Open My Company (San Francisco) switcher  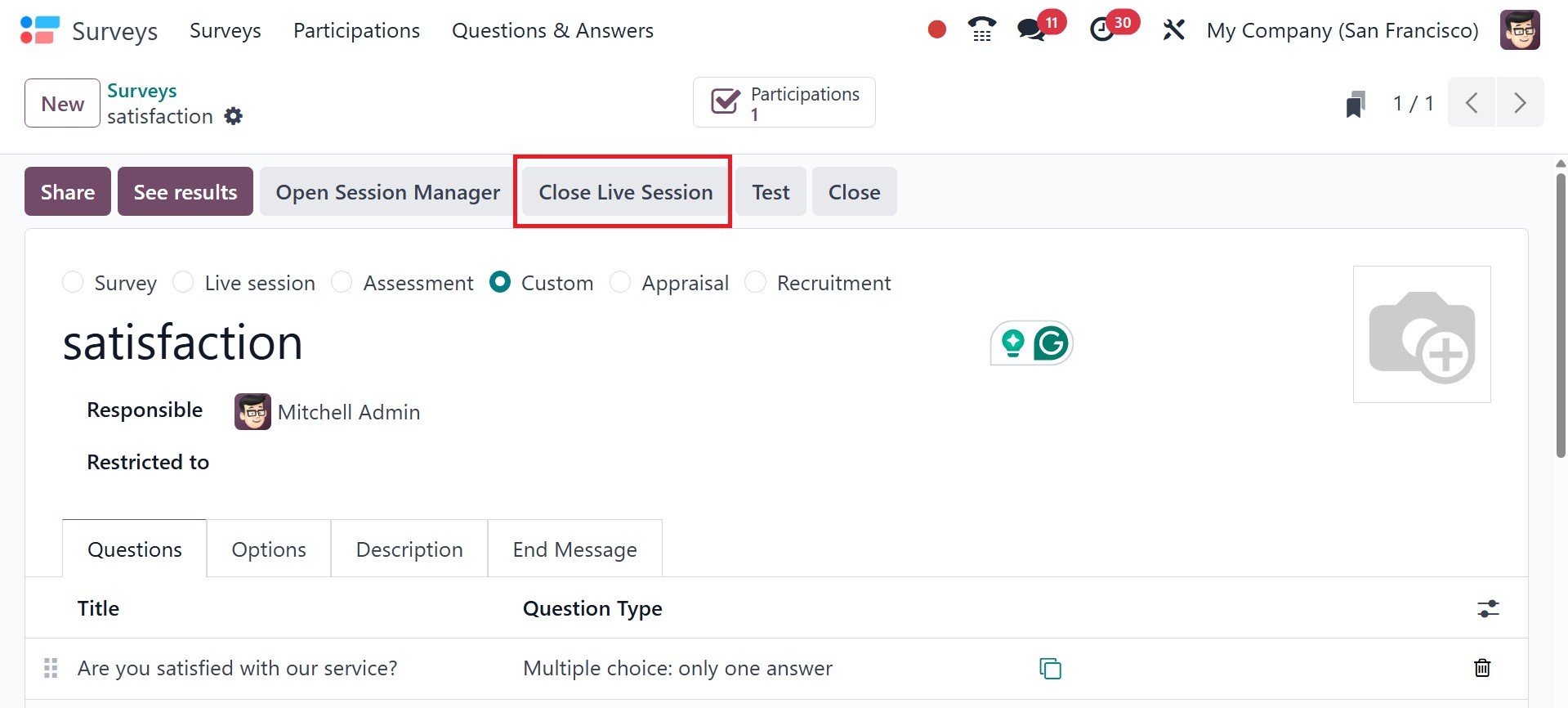coord(1342,30)
